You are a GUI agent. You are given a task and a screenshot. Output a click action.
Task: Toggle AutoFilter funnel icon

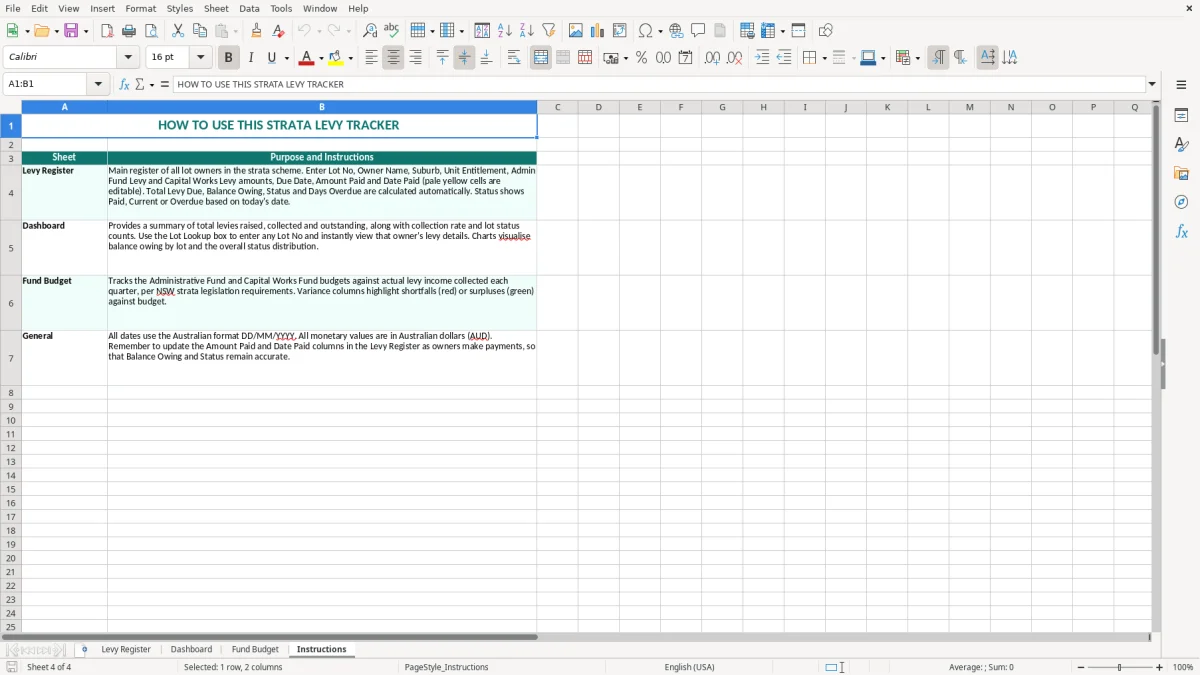coord(548,31)
